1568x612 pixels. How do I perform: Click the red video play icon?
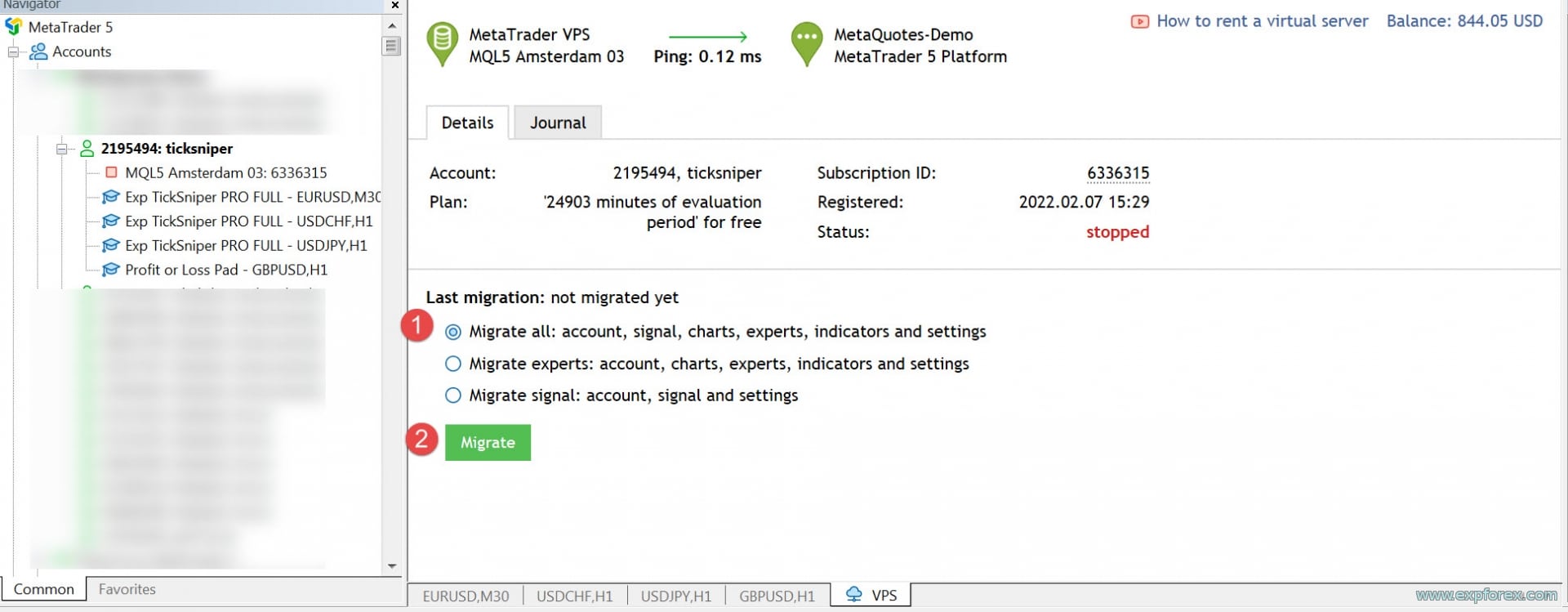(x=1139, y=22)
